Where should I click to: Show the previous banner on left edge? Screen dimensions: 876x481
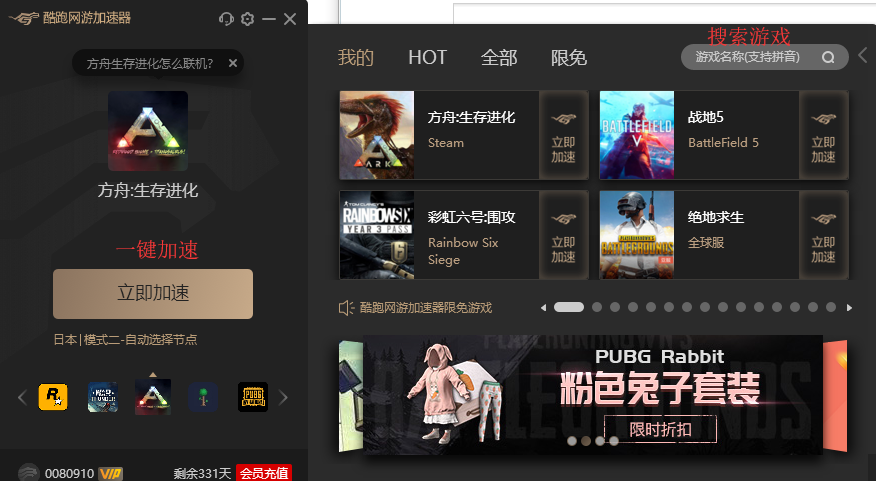[x=351, y=396]
